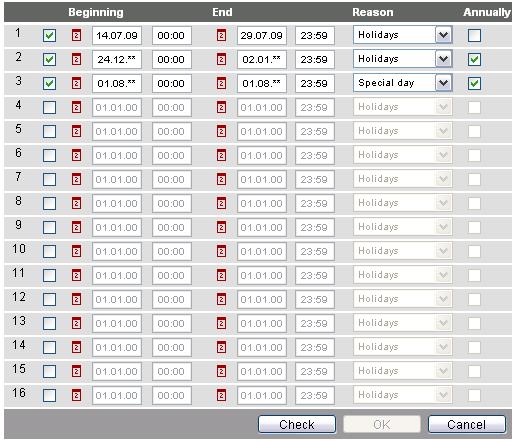Open the beginning date calendar for row 1
This screenshot has height=442, width=514.
(x=76, y=35)
